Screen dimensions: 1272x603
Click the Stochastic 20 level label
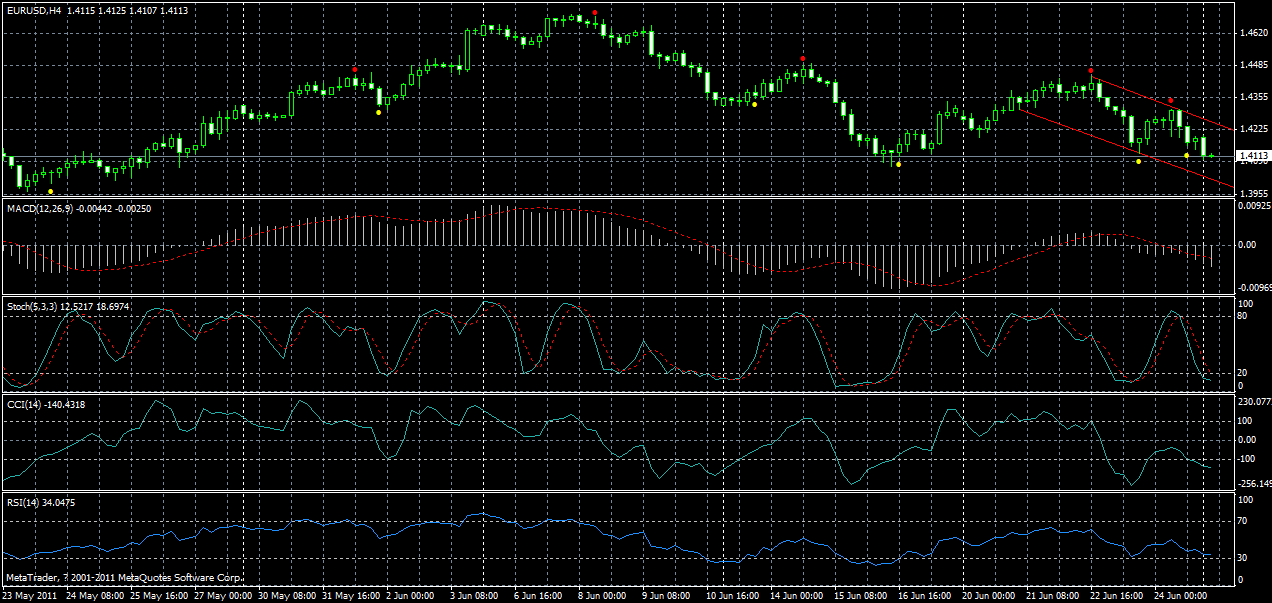coord(1243,371)
